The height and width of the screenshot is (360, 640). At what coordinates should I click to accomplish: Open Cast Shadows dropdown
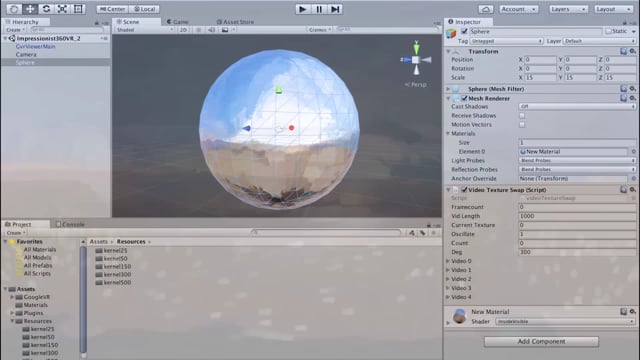coord(577,107)
